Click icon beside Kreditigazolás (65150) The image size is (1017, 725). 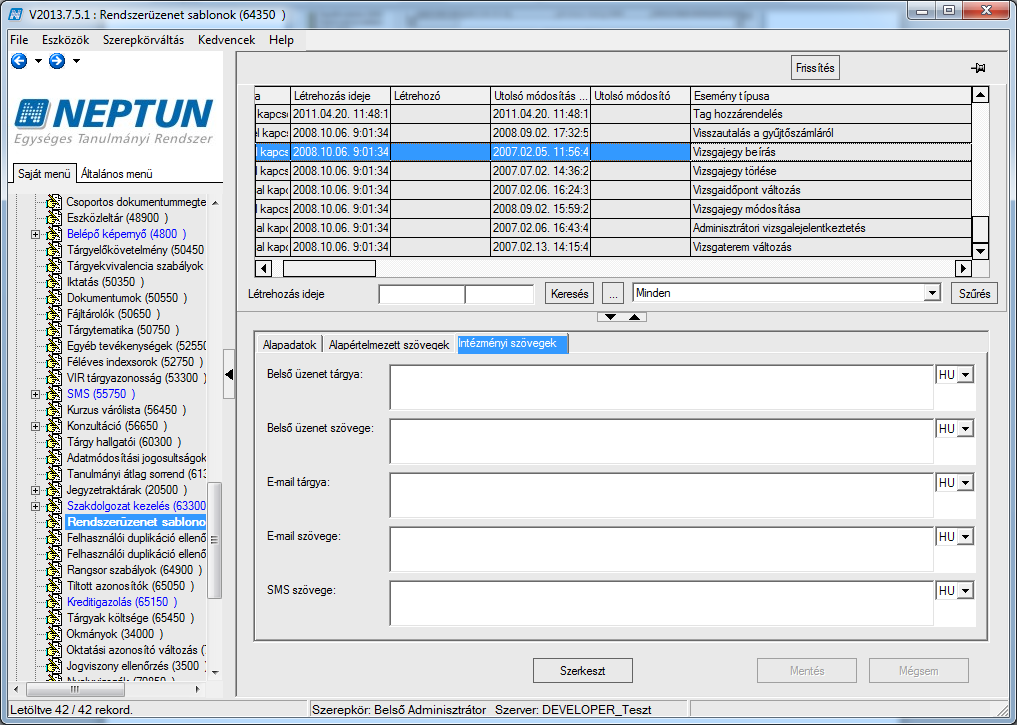54,602
